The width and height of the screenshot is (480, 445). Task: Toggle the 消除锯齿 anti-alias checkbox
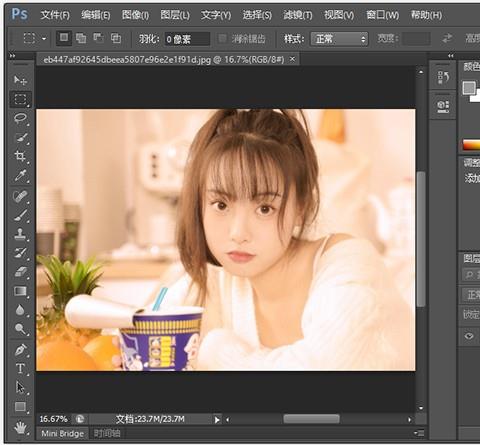(222, 38)
